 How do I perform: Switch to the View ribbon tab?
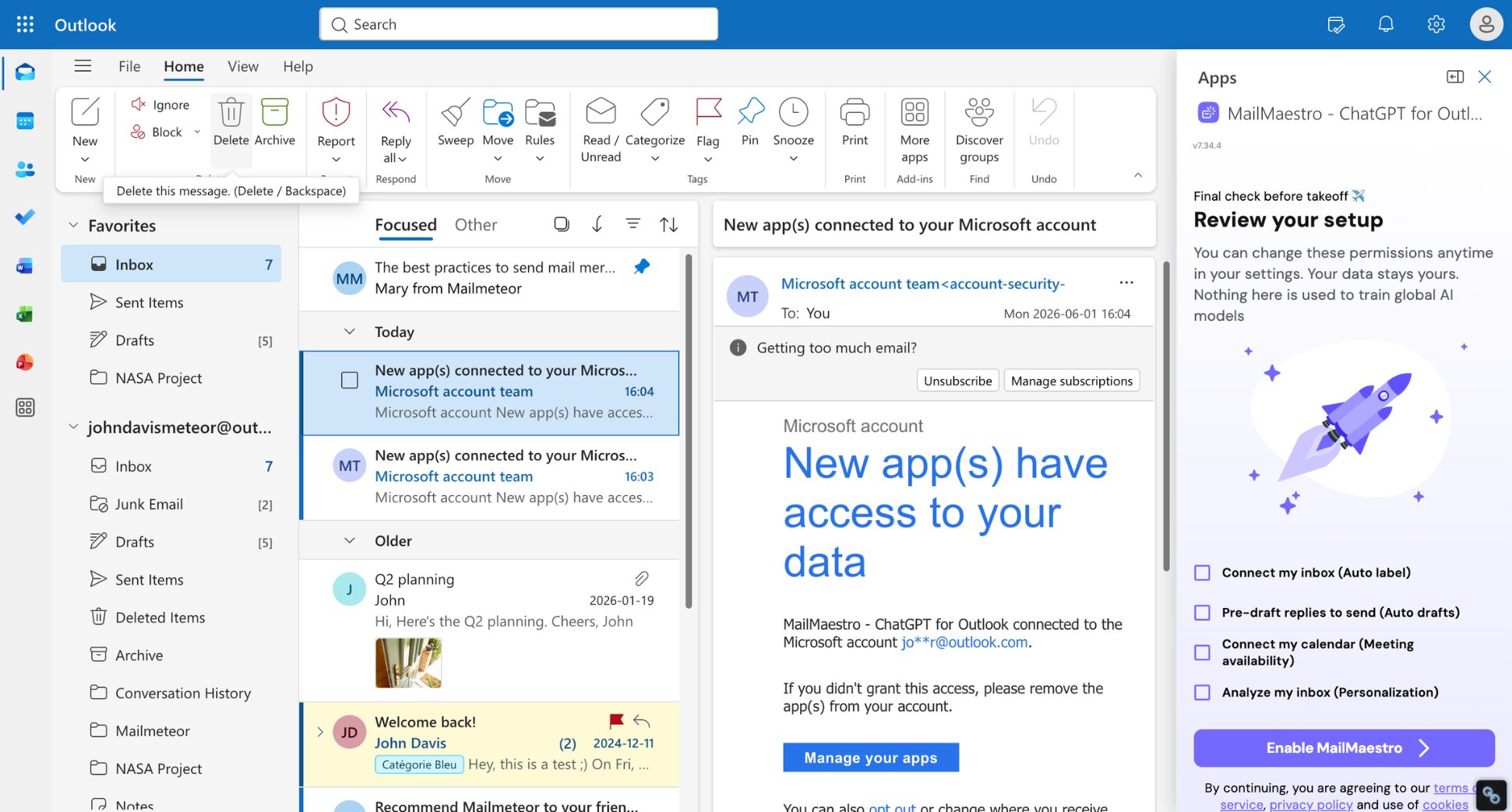click(243, 66)
